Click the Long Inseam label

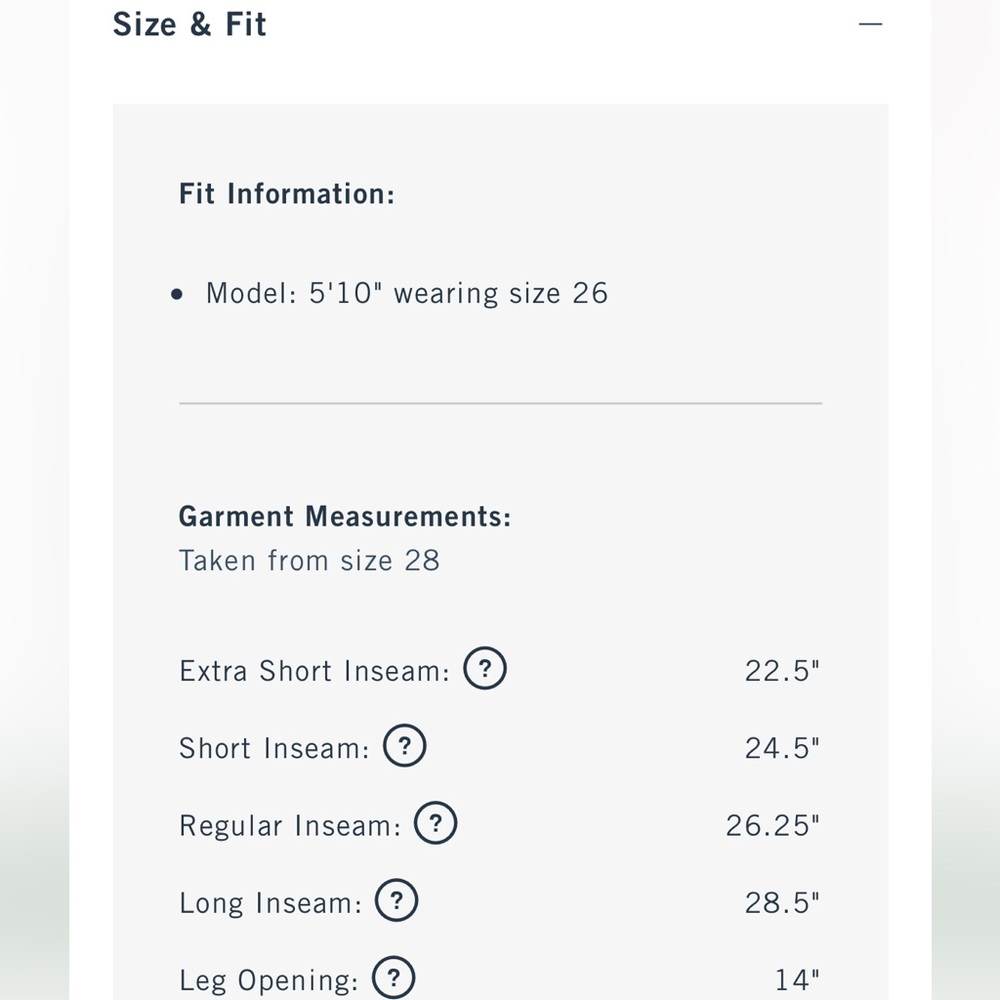coord(270,903)
